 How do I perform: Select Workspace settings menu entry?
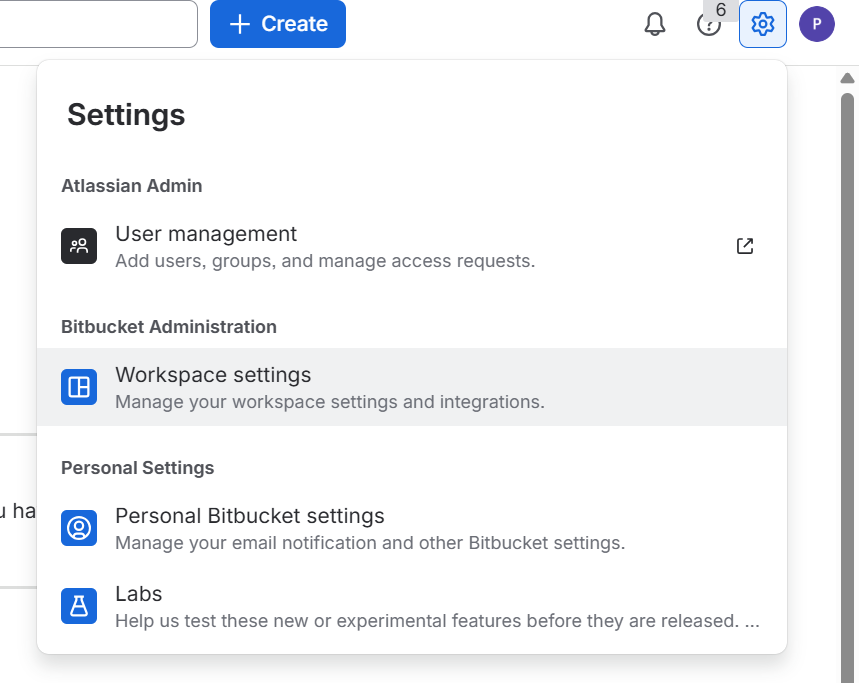[412, 387]
